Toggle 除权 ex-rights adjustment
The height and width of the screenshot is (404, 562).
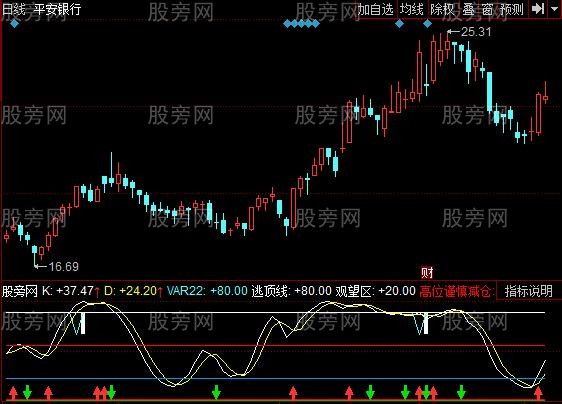[x=442, y=9]
